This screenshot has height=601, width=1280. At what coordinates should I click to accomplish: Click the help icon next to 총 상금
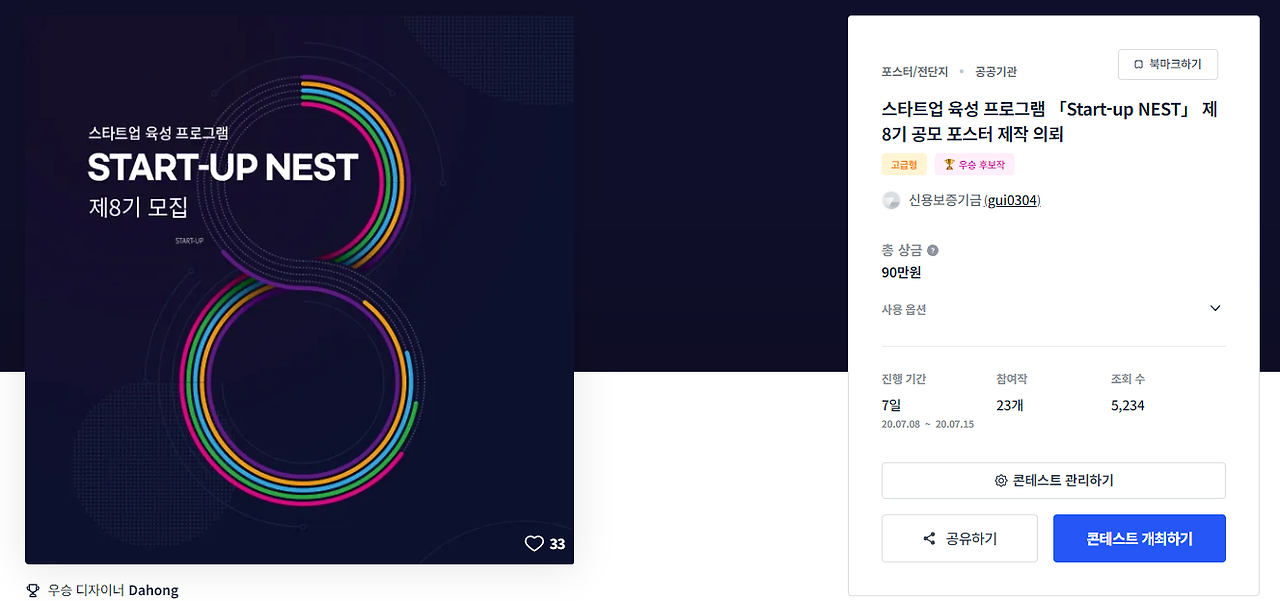[x=933, y=250]
